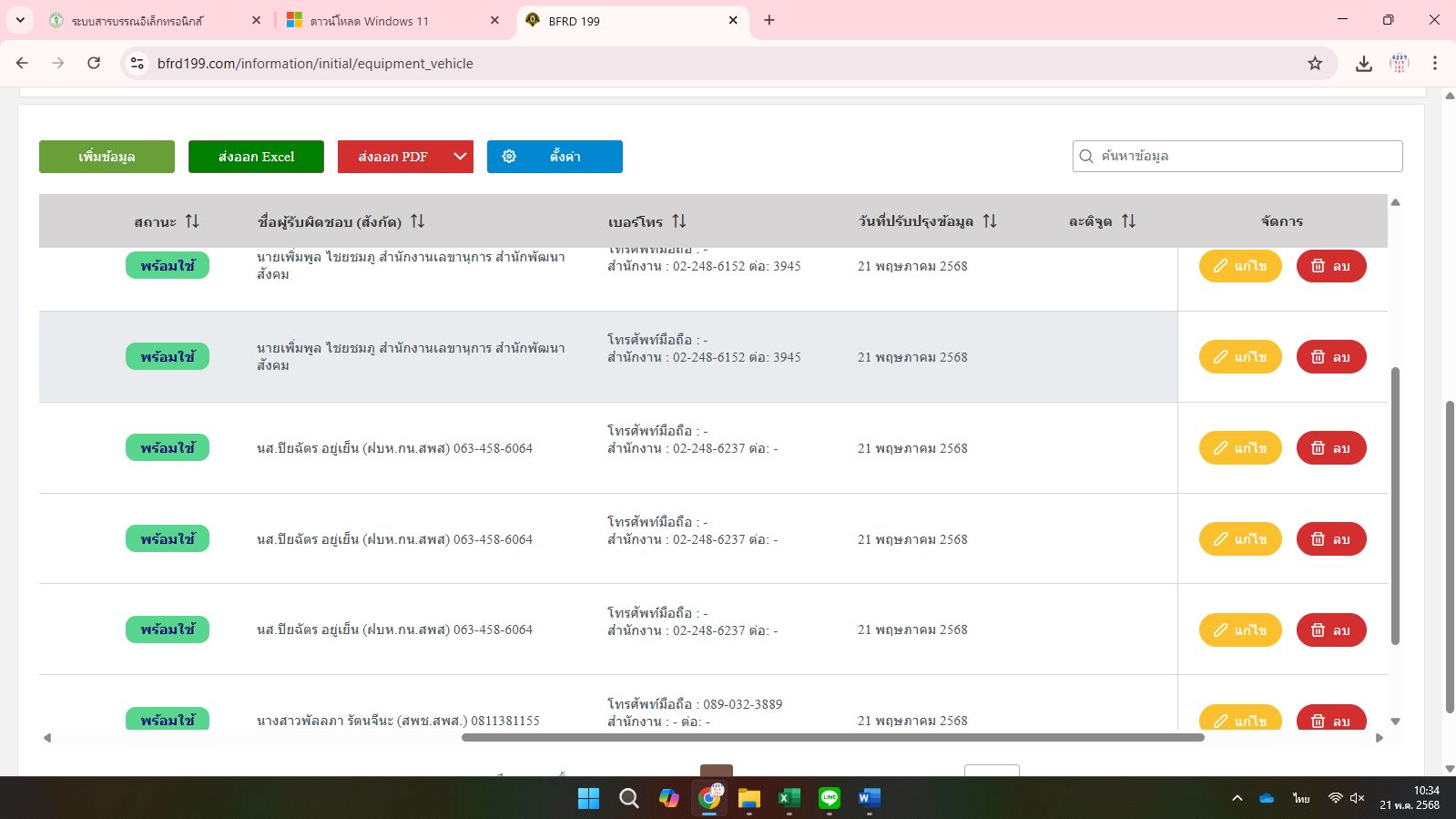Image resolution: width=1456 pixels, height=819 pixels.
Task: Click the green เพิ่มข้อมูล add button
Action: pos(107,157)
